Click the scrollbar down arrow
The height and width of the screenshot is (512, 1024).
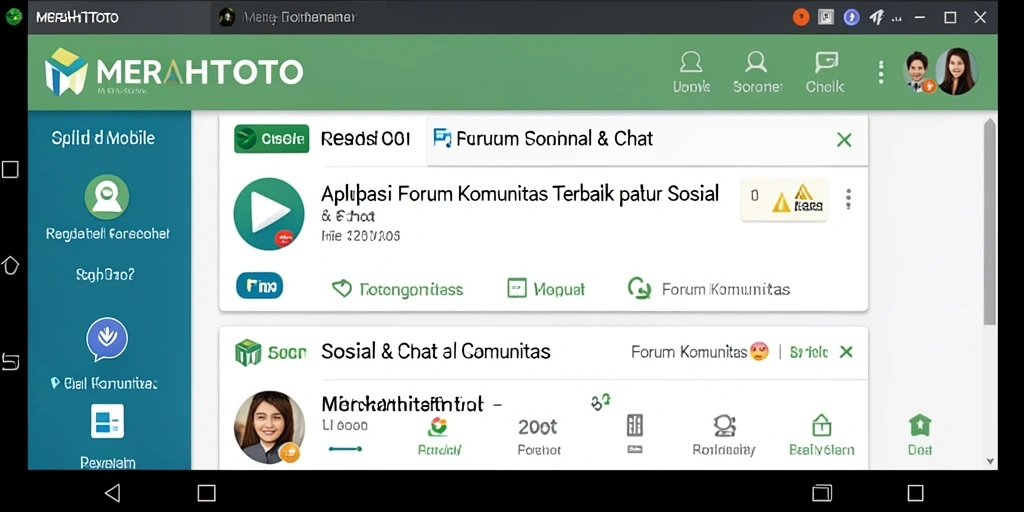pyautogui.click(x=990, y=461)
